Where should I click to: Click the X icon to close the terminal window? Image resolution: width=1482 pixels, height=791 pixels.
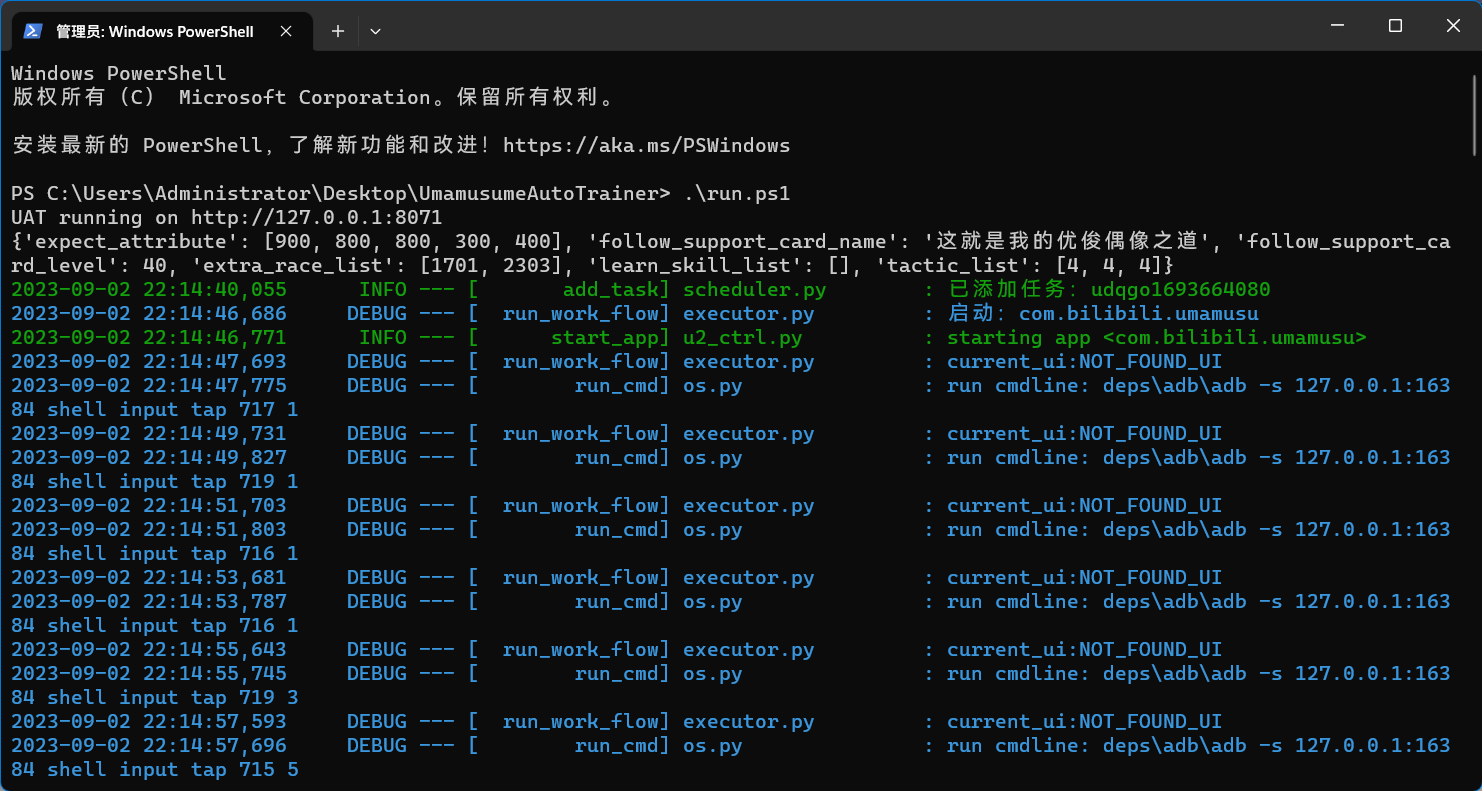coord(1453,25)
